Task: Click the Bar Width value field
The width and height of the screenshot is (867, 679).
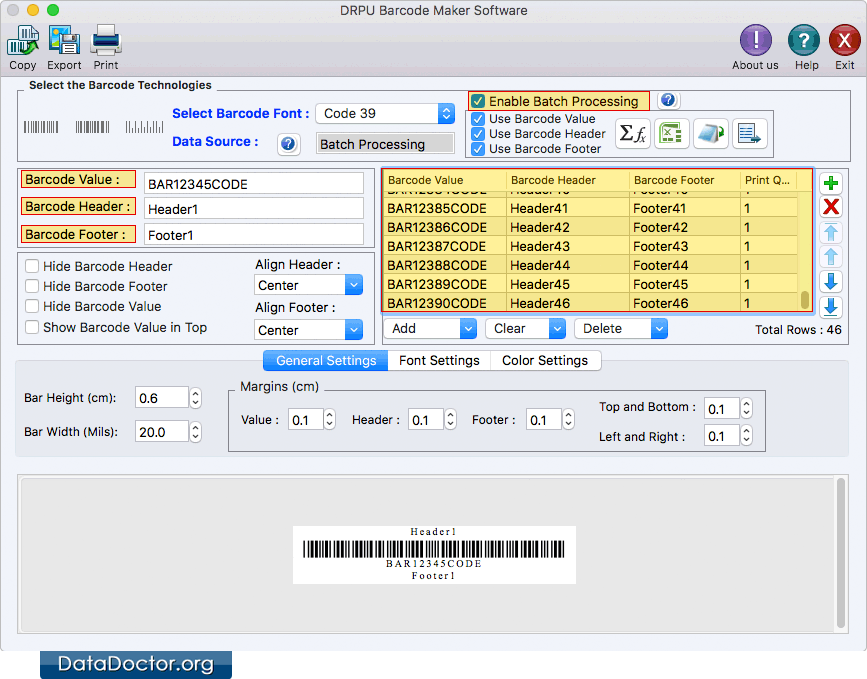Action: 161,432
